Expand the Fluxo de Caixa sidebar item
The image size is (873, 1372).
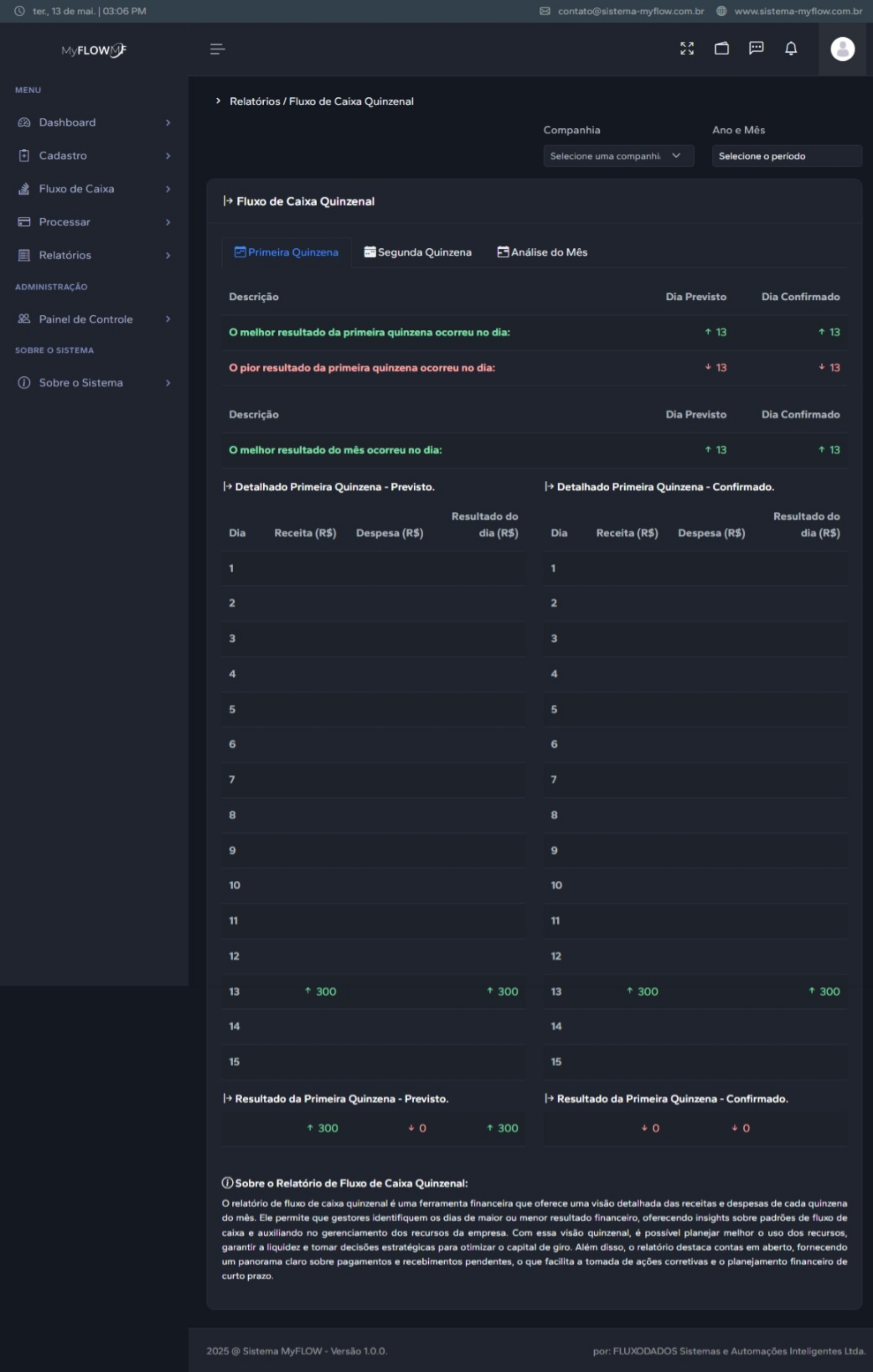[x=76, y=189]
